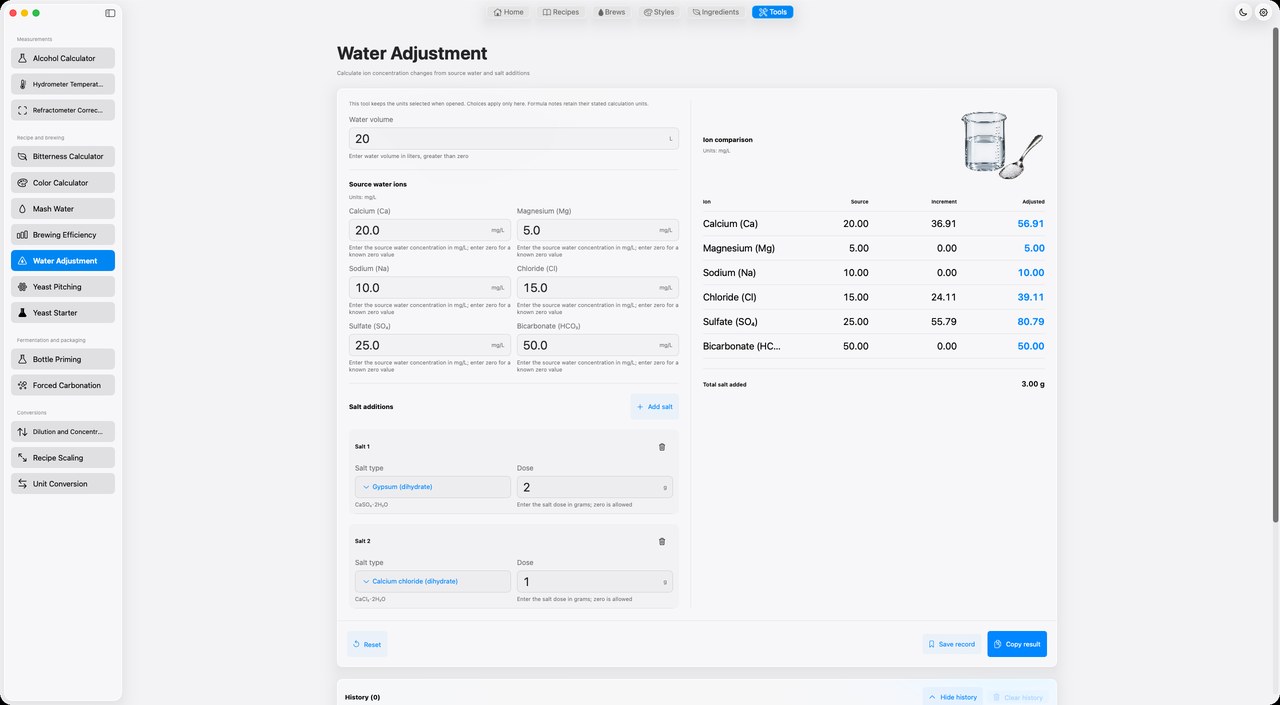Viewport: 1280px width, 705px height.
Task: Open the Hydrometer Temperature tool
Action: click(x=63, y=84)
